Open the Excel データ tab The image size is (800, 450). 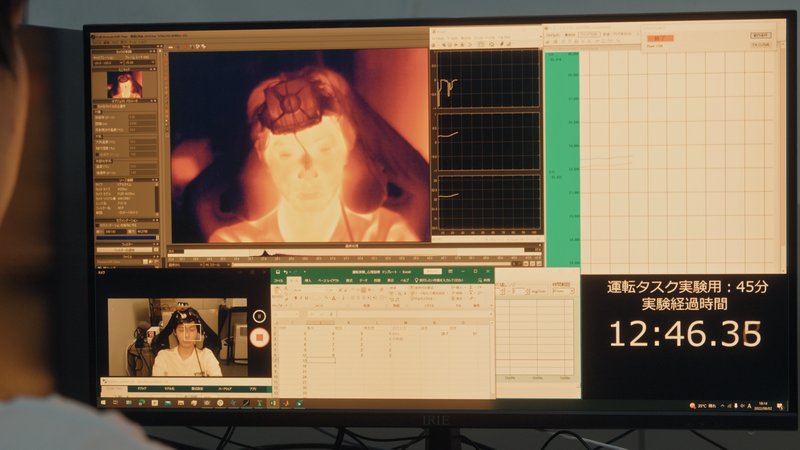pyautogui.click(x=363, y=281)
